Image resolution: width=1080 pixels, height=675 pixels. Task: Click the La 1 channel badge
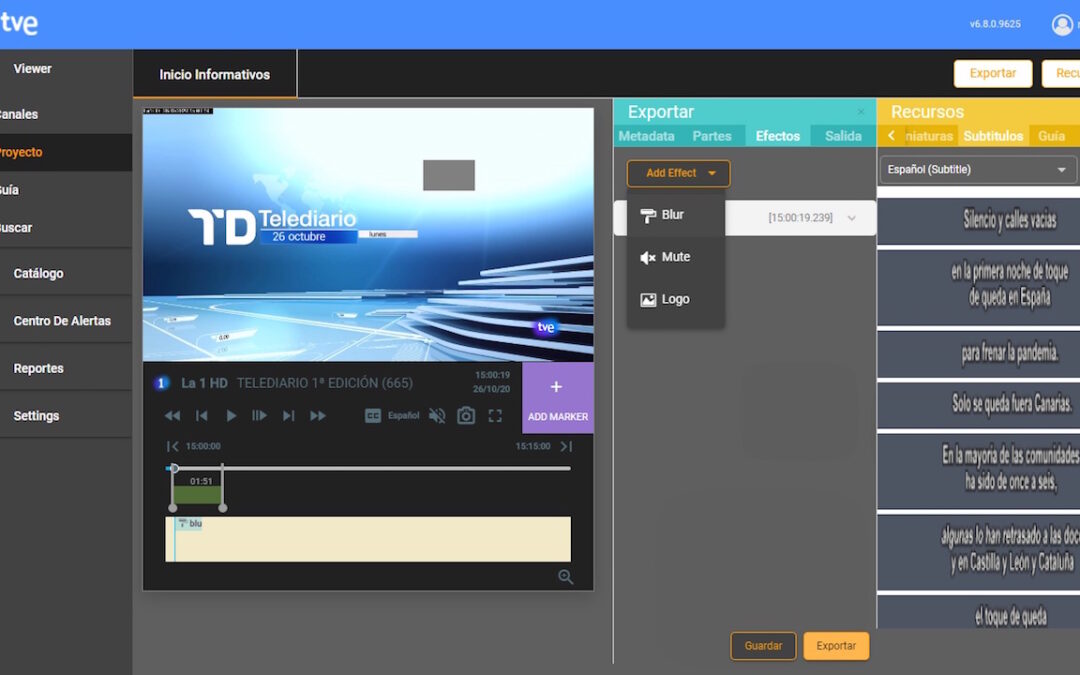coord(161,383)
